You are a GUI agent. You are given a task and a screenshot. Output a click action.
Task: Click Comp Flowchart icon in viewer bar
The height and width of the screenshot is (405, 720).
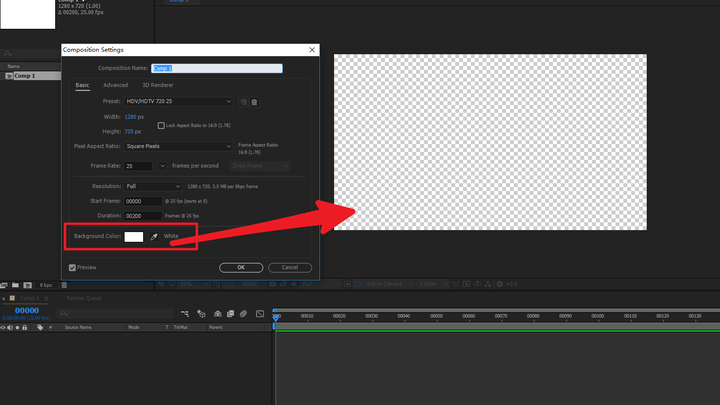coord(488,284)
